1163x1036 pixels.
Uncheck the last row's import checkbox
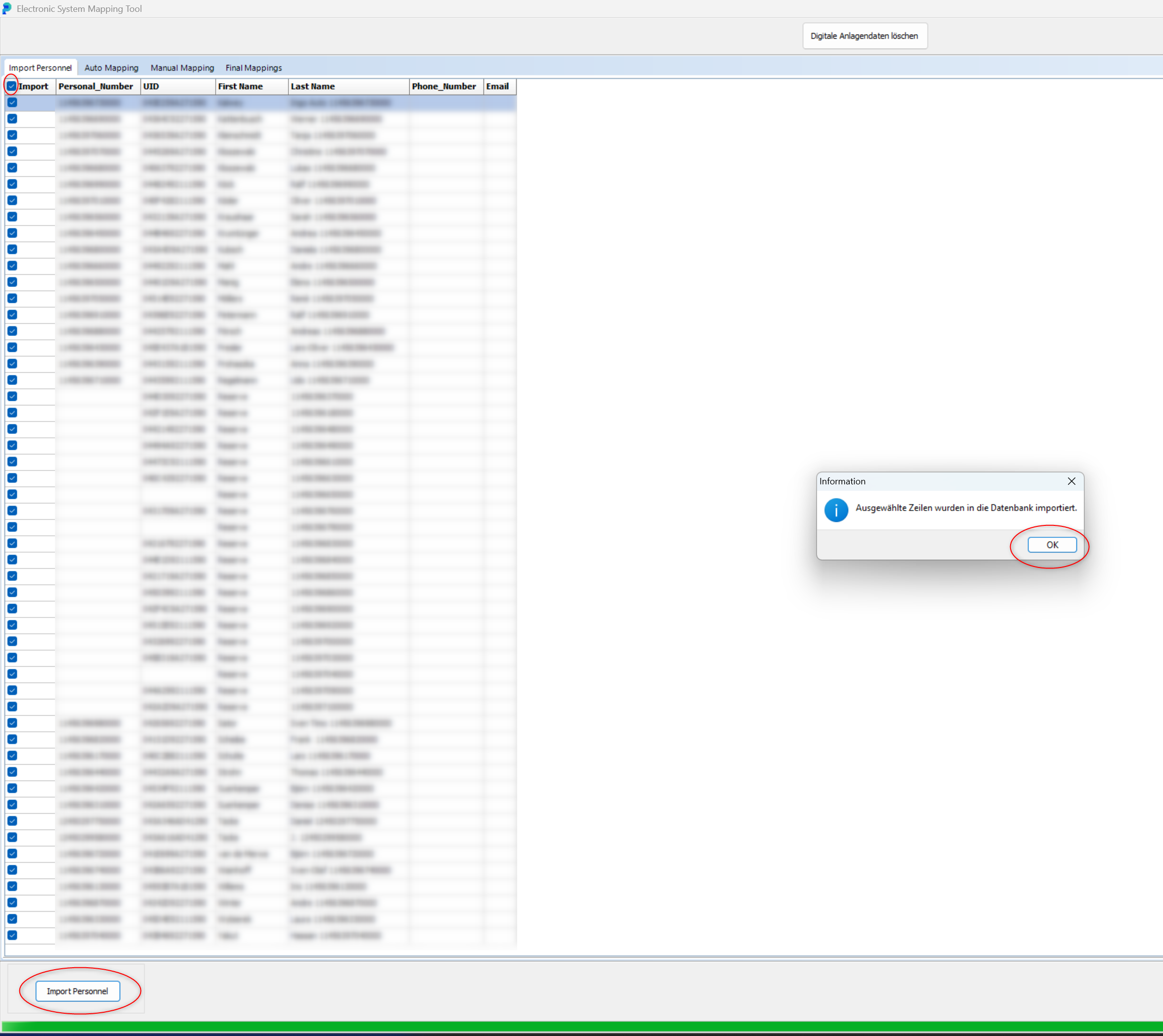(x=12, y=935)
